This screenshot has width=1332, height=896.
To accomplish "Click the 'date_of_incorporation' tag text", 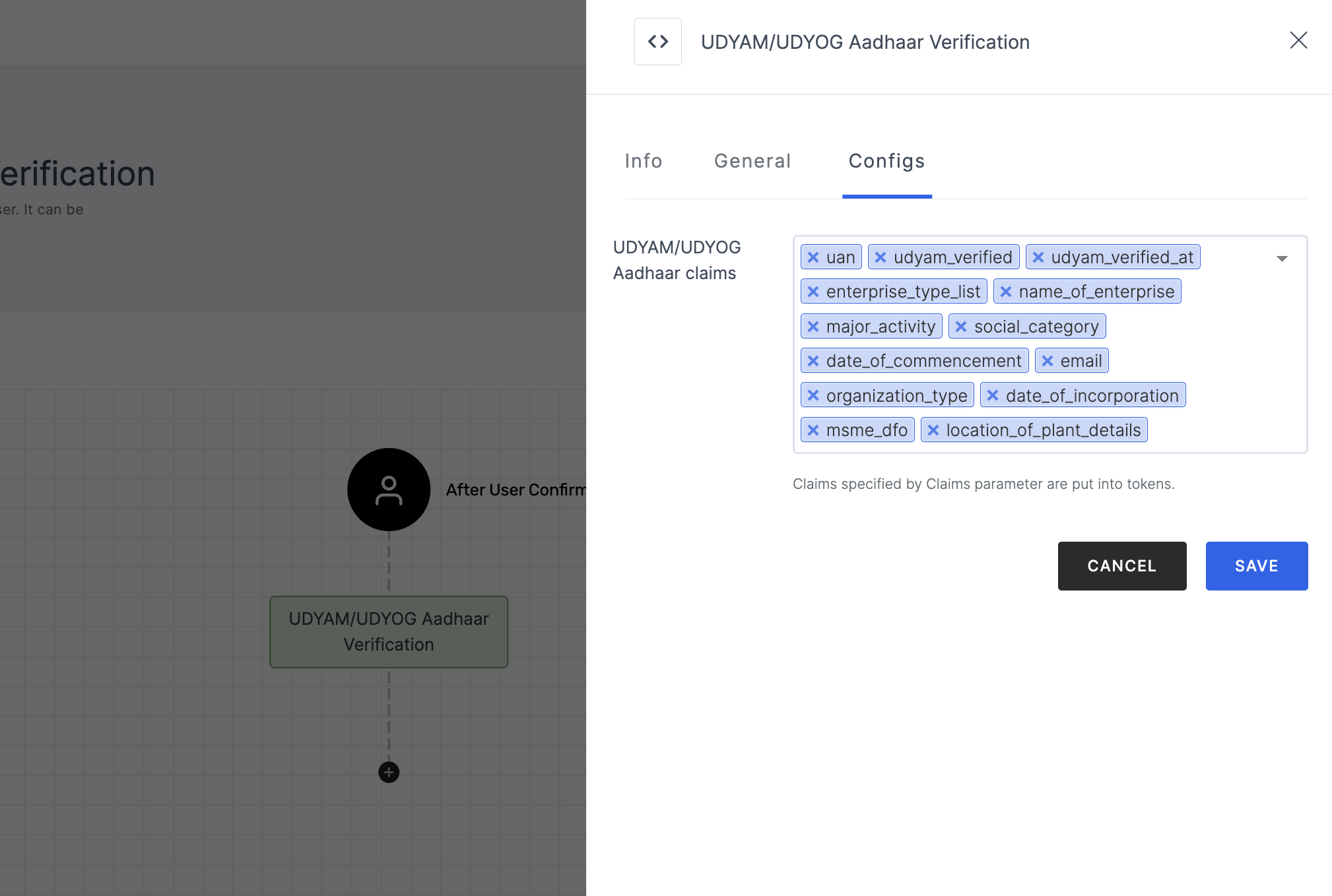I will [x=1092, y=395].
